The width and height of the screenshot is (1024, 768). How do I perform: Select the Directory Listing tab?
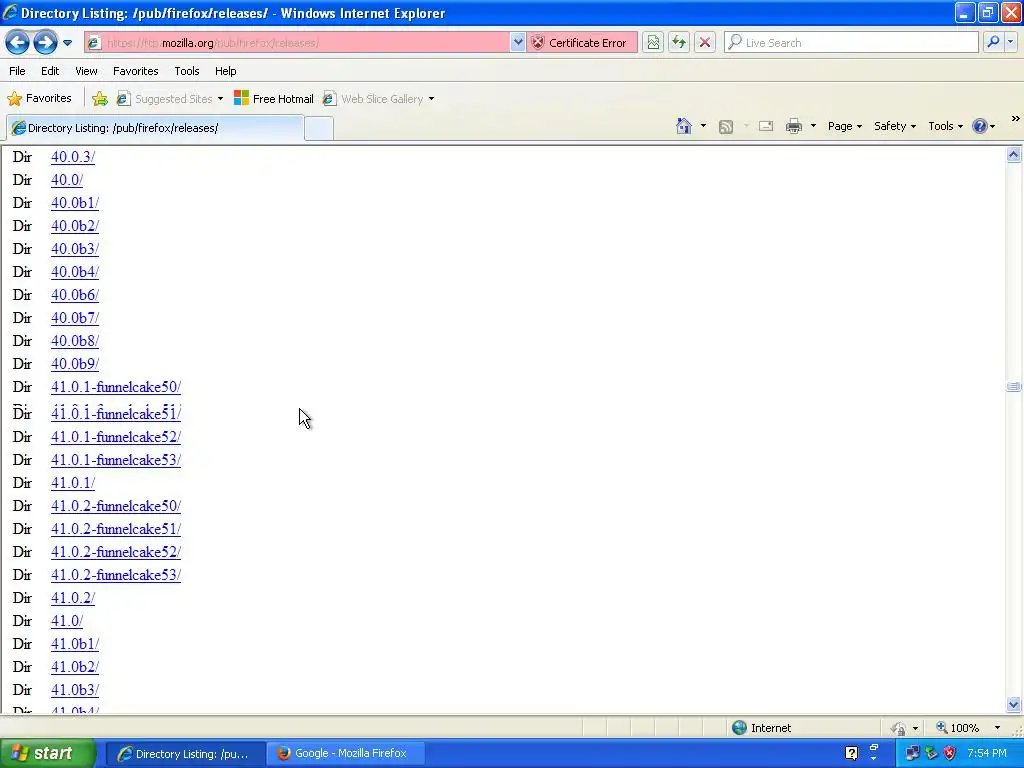[155, 128]
